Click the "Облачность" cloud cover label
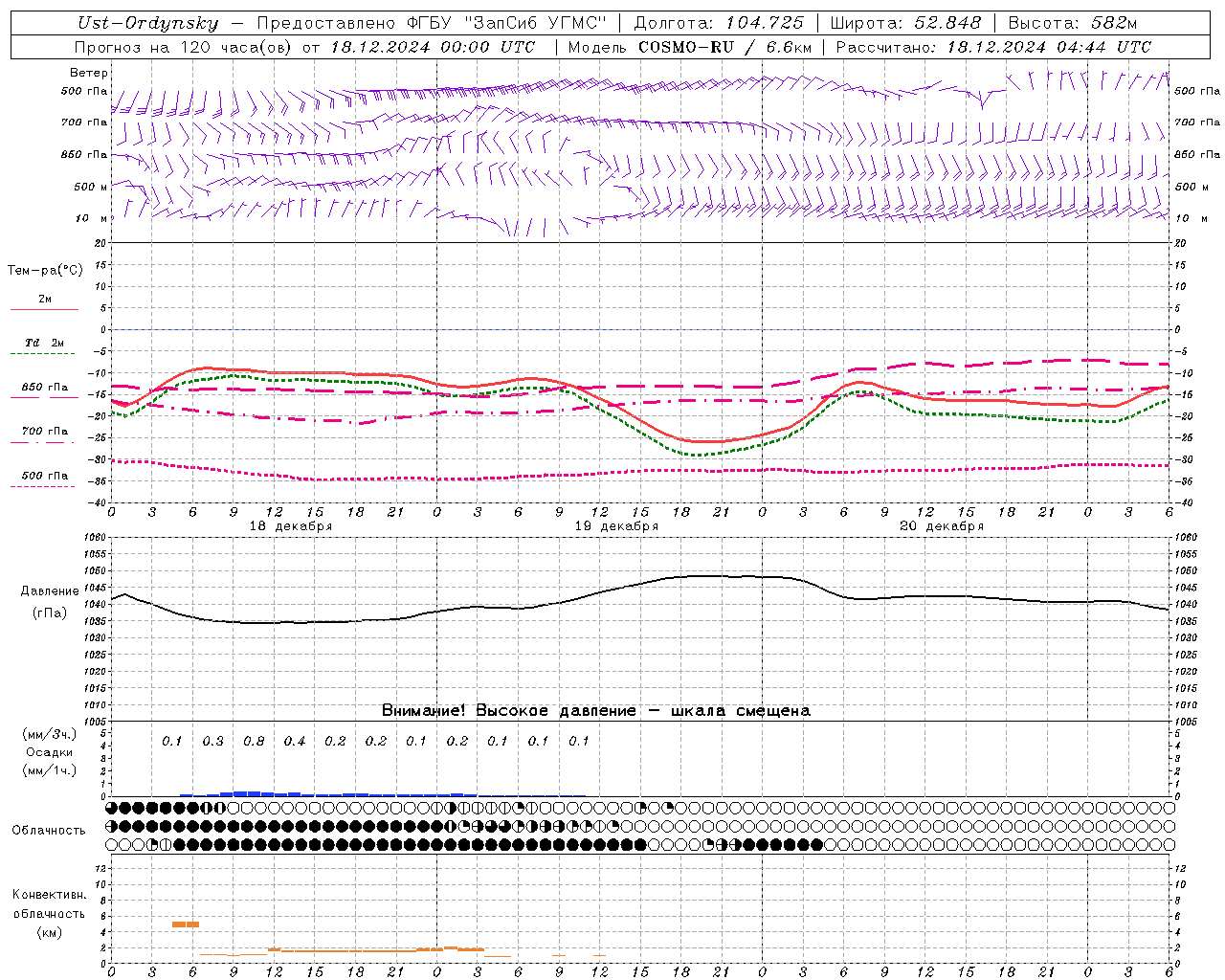1225x980 pixels. pos(49,831)
